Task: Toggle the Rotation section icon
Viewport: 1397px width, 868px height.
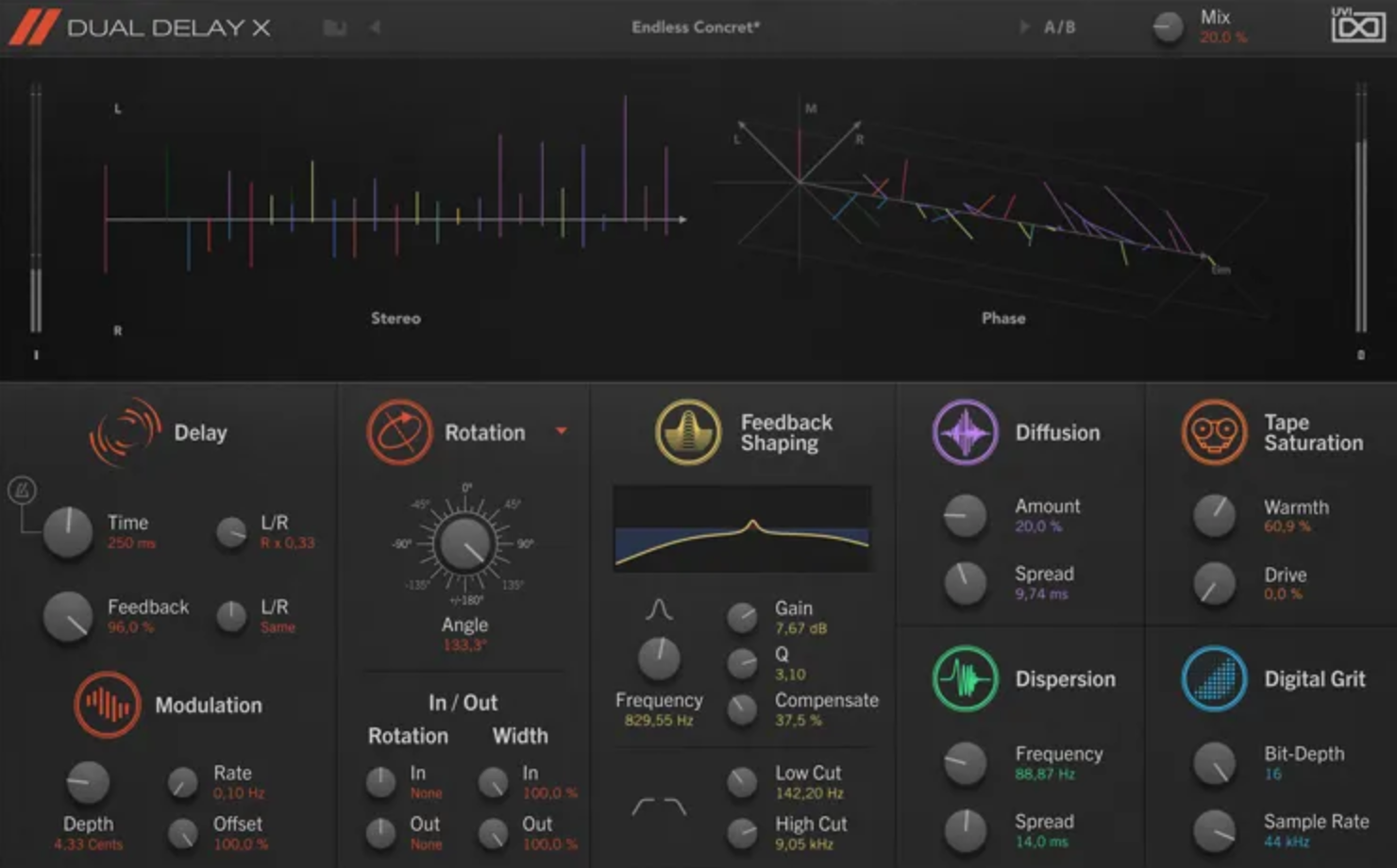Action: click(399, 433)
